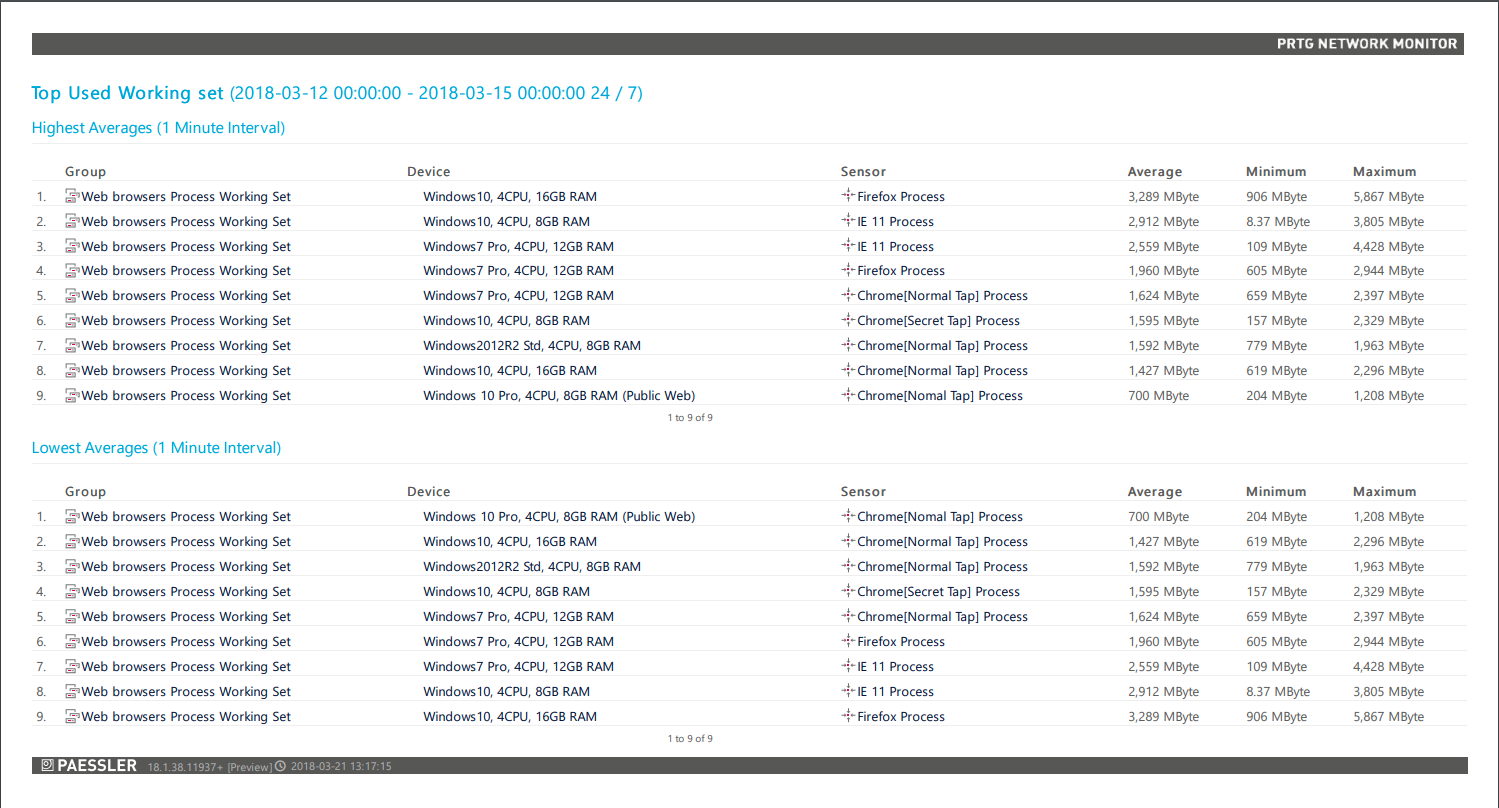Sort the table by the Average column header

click(x=1155, y=171)
